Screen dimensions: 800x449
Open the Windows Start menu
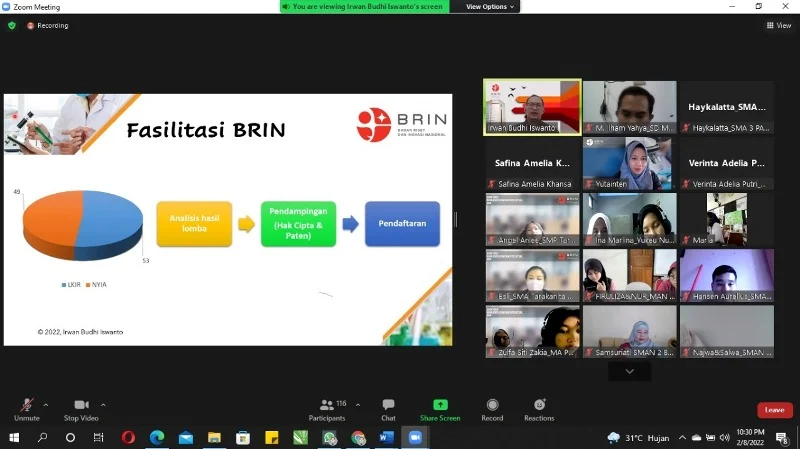(x=14, y=437)
